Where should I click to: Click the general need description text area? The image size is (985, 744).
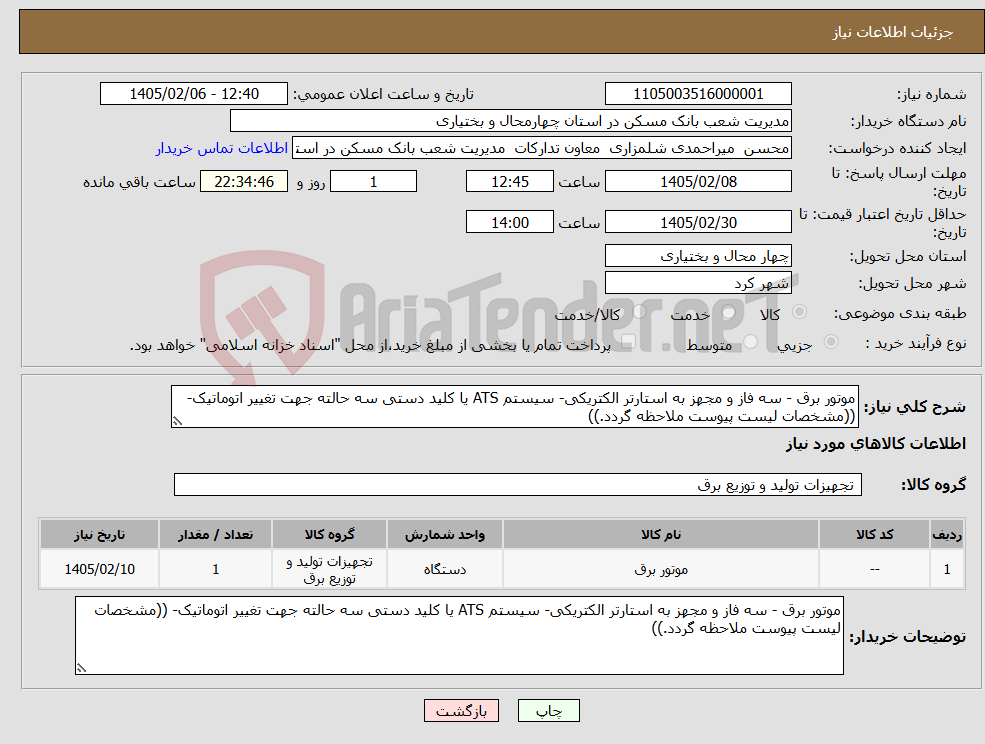pyautogui.click(x=514, y=407)
